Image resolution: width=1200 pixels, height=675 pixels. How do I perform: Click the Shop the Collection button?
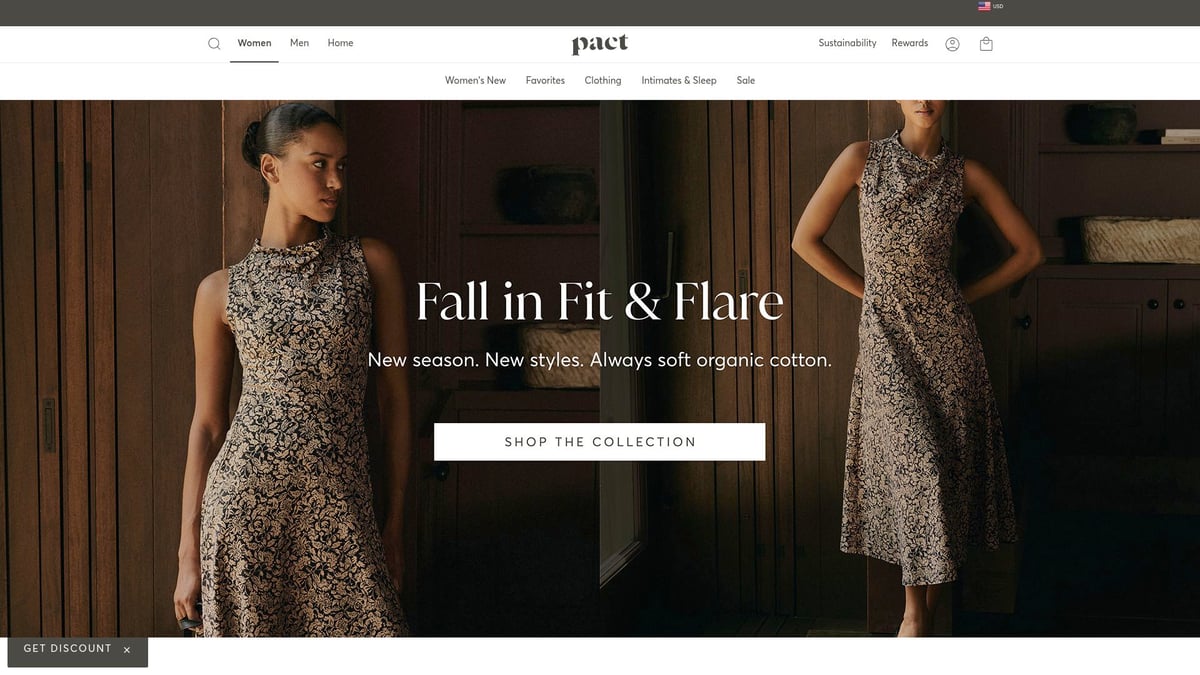tap(599, 442)
